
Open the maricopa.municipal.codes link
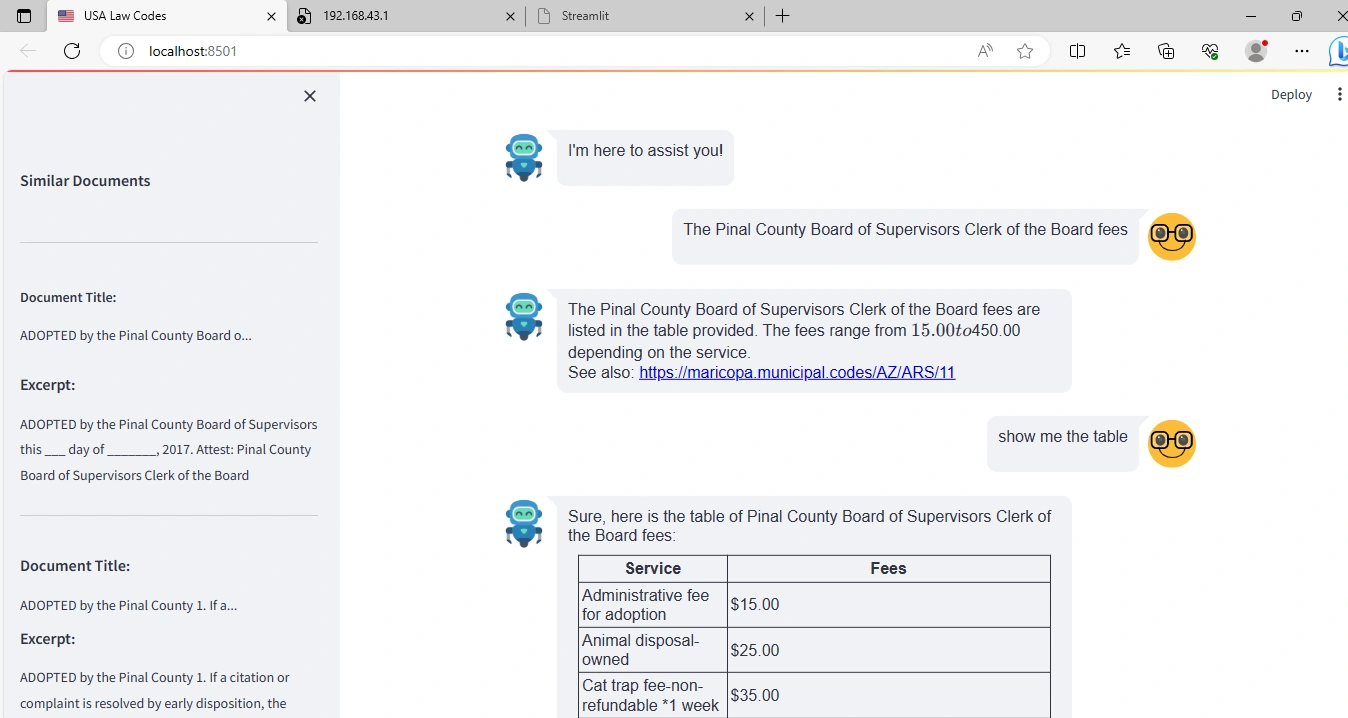click(x=797, y=373)
